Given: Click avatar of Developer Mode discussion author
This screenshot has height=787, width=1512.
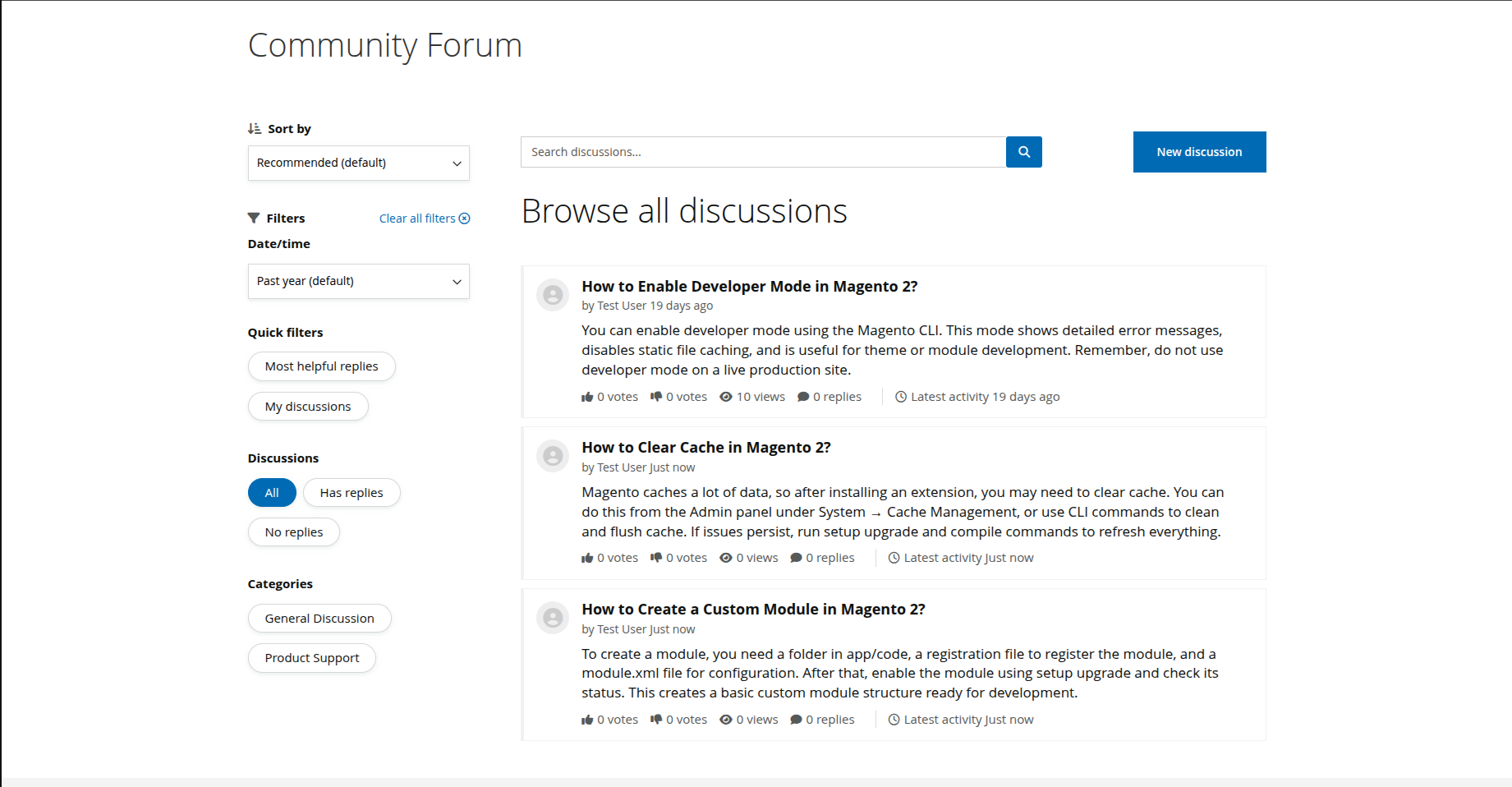Looking at the screenshot, I should click(x=553, y=294).
